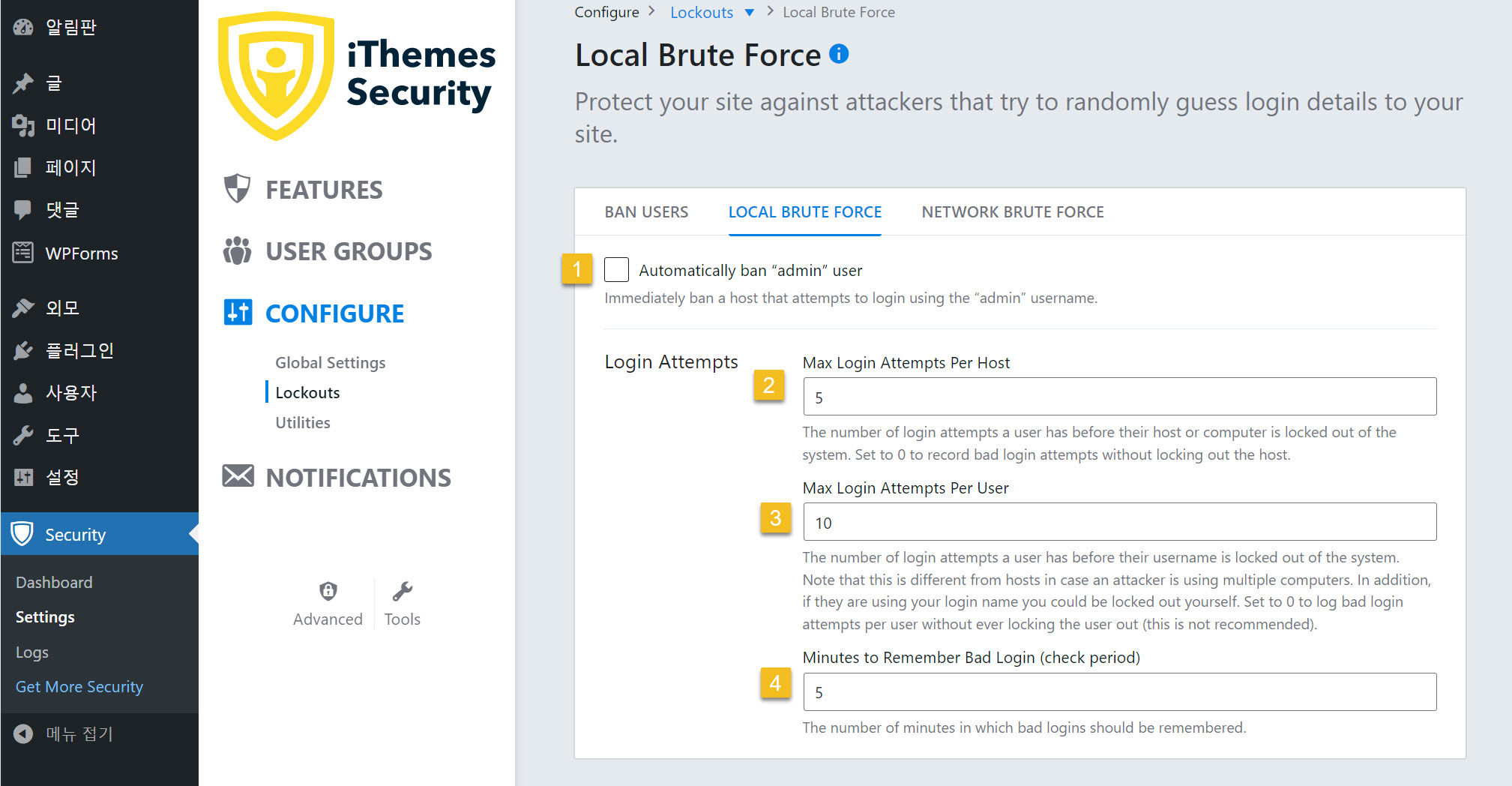The width and height of the screenshot is (1512, 786).
Task: Click the Minutes to Remember Bad Login field
Action: [x=1120, y=691]
